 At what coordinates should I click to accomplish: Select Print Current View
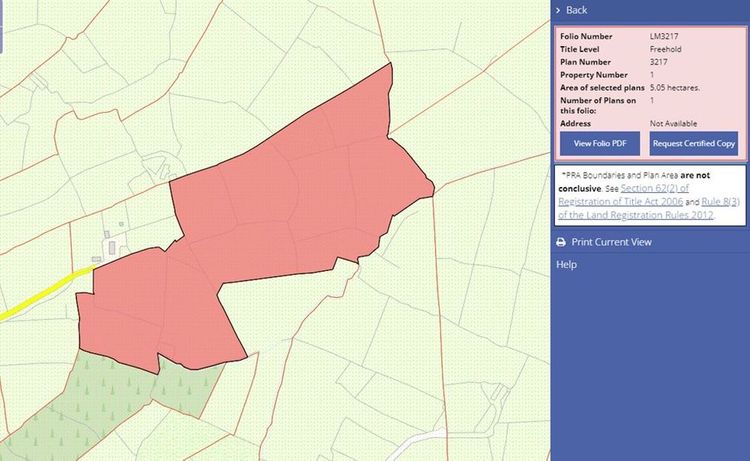pyautogui.click(x=611, y=242)
